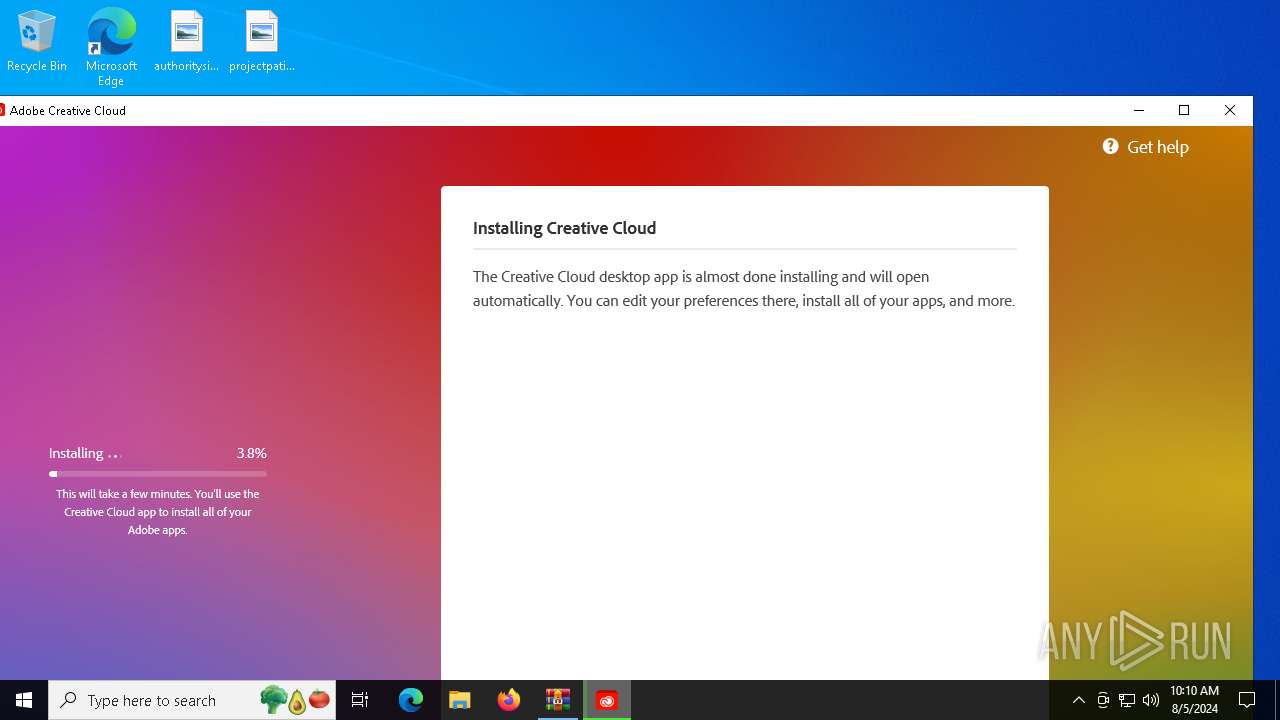Click the Adobe Creative Cloud title bar logo

[3, 110]
